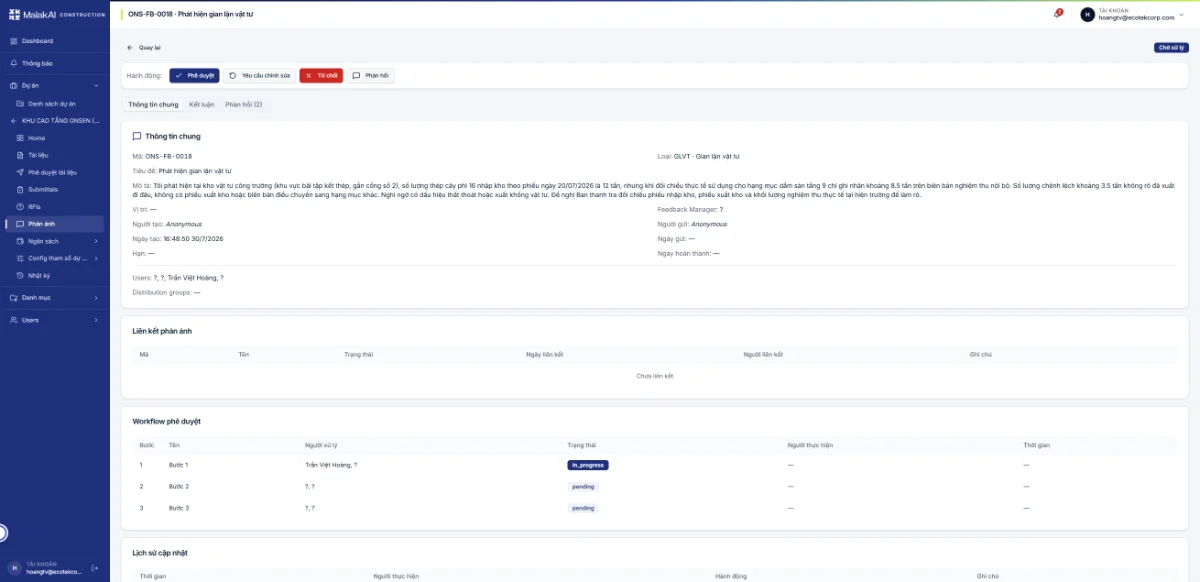Switch to Thông tin chung tab
Screen dimensions: 1200x582
point(153,104)
